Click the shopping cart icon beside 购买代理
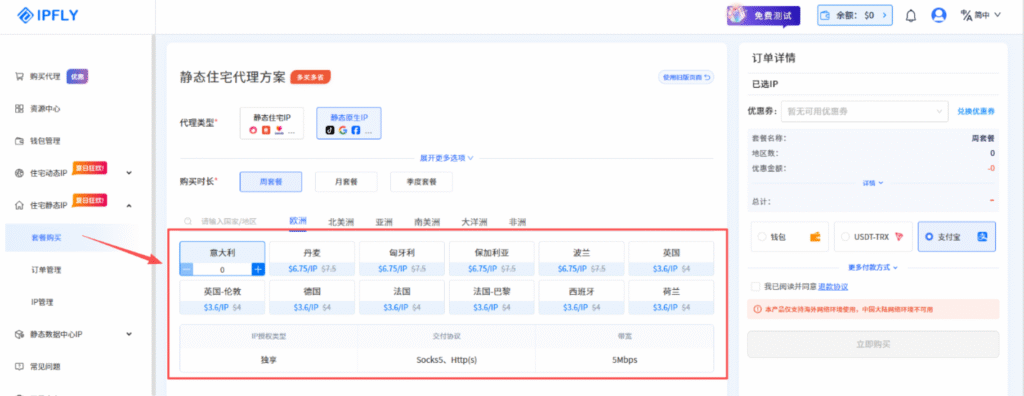 [19, 76]
